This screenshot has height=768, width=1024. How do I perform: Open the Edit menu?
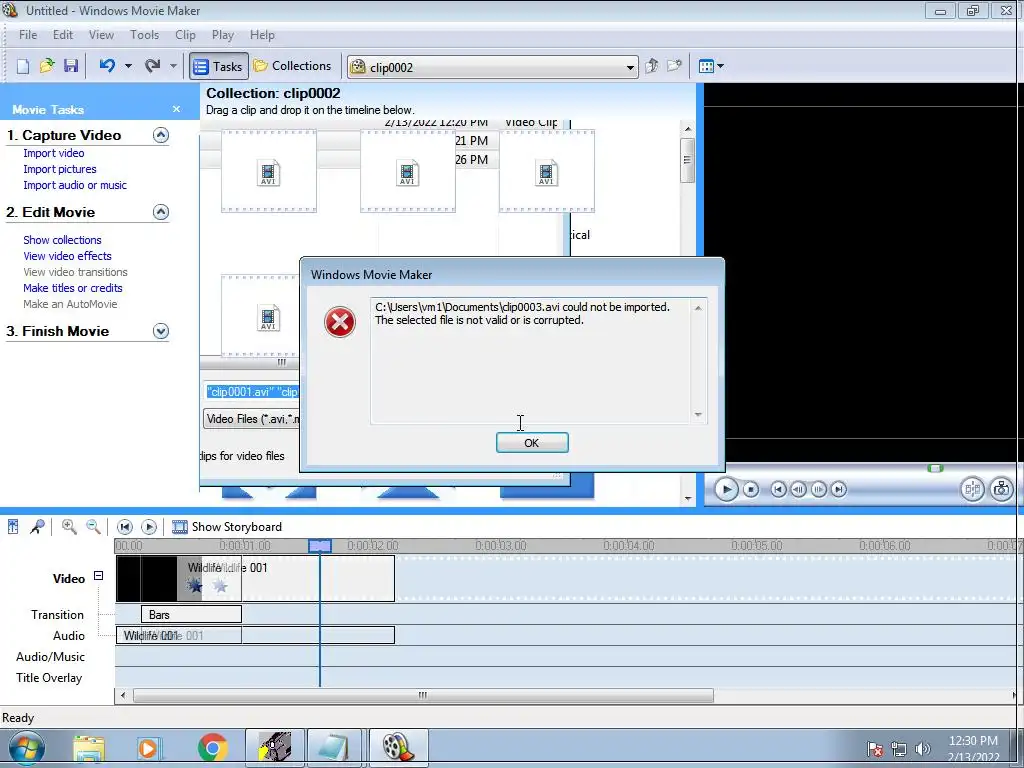point(63,35)
